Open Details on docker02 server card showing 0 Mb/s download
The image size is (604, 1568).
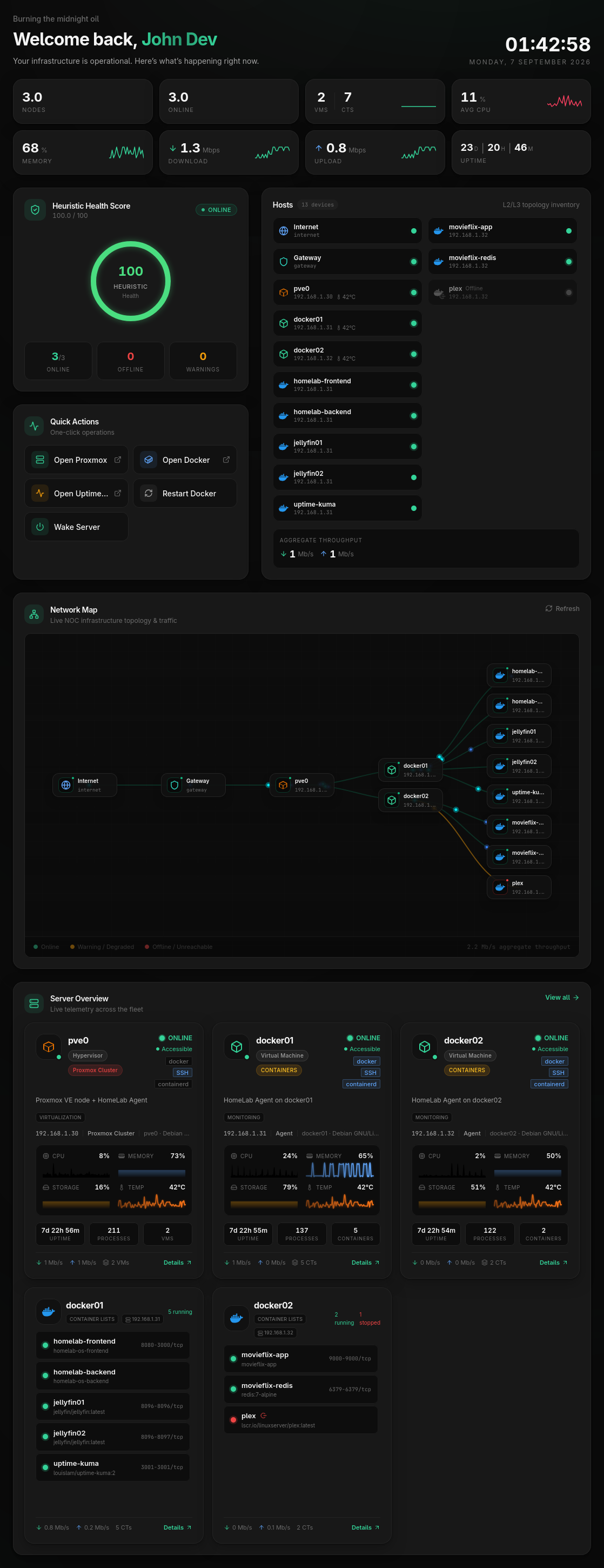pyautogui.click(x=553, y=1263)
